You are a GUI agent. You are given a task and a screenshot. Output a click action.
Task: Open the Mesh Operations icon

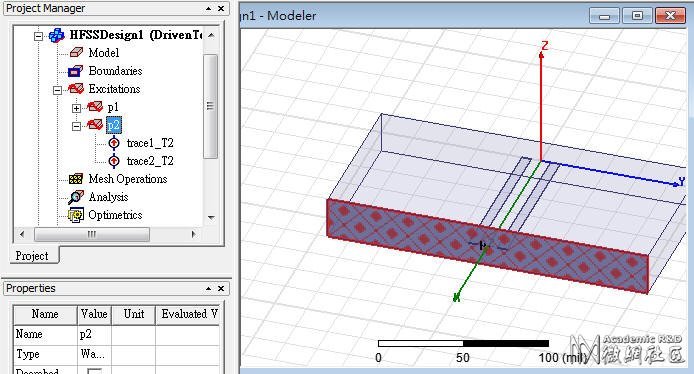click(76, 179)
